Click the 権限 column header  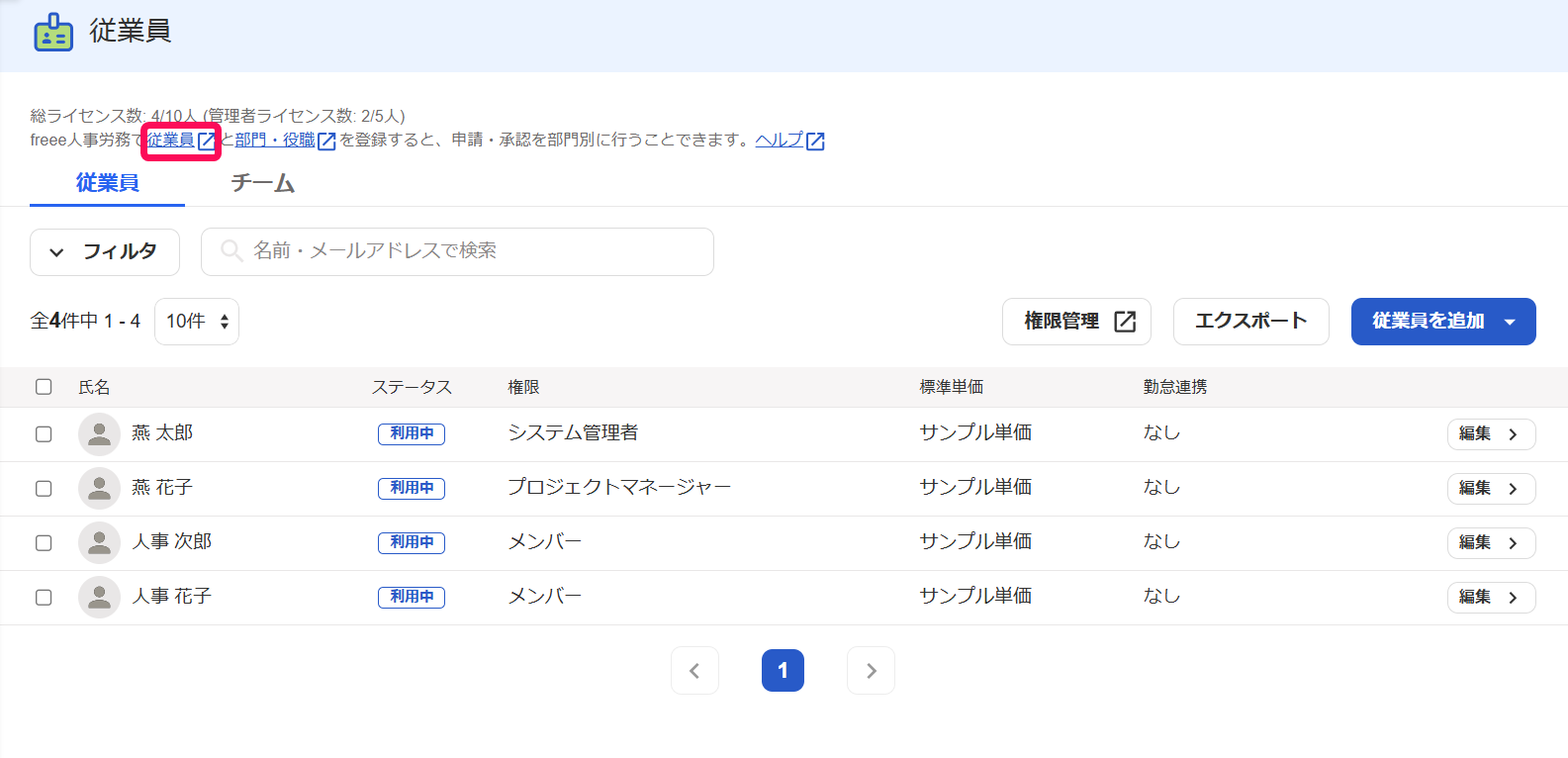[524, 388]
